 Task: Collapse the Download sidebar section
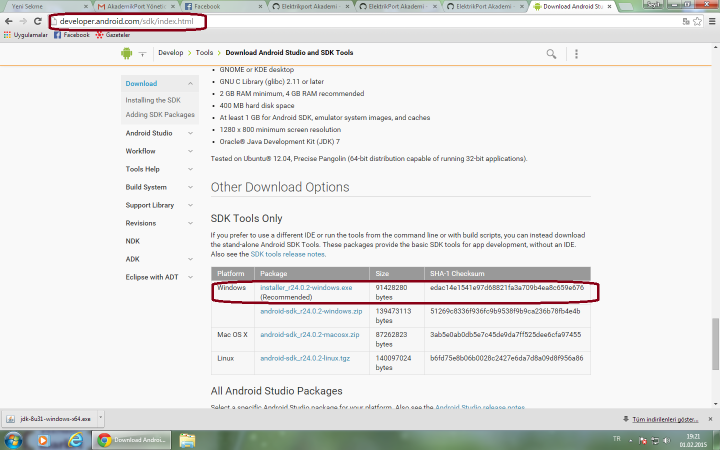(190, 84)
